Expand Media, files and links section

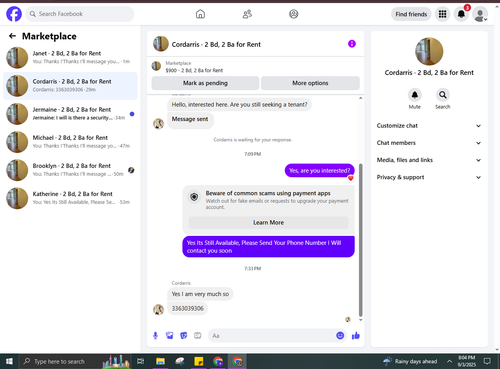point(429,160)
